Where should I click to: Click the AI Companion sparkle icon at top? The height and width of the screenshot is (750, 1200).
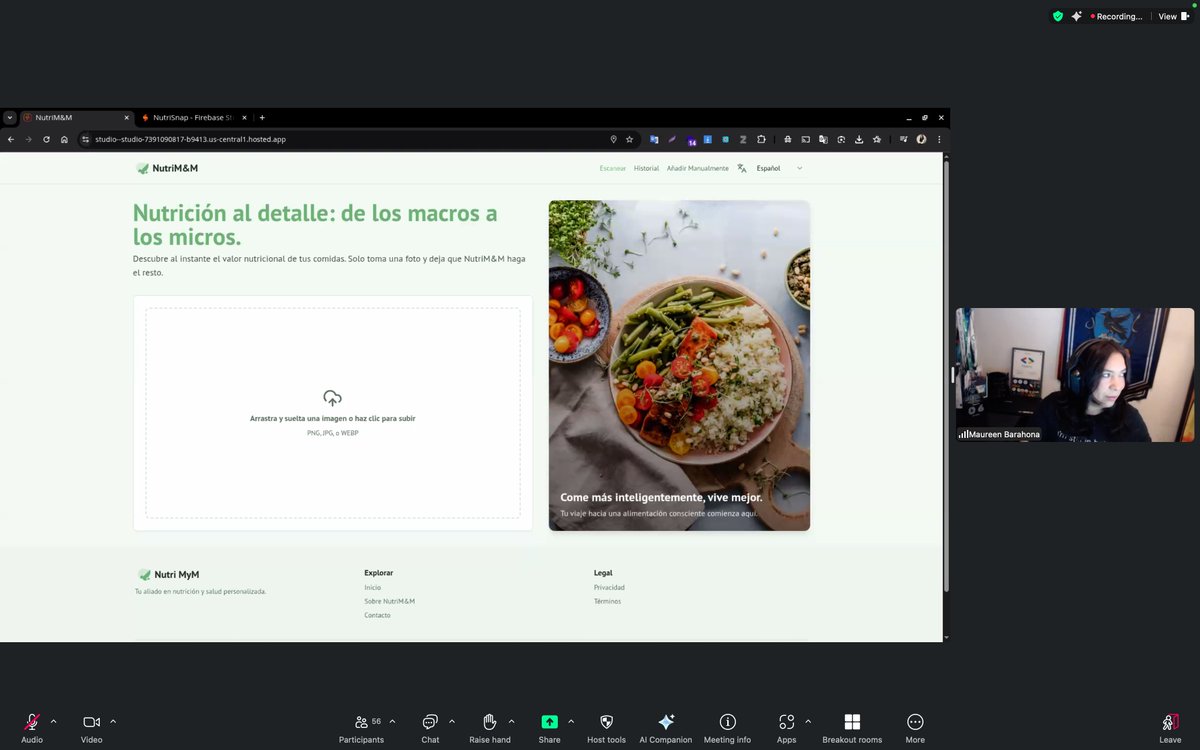tap(1077, 16)
